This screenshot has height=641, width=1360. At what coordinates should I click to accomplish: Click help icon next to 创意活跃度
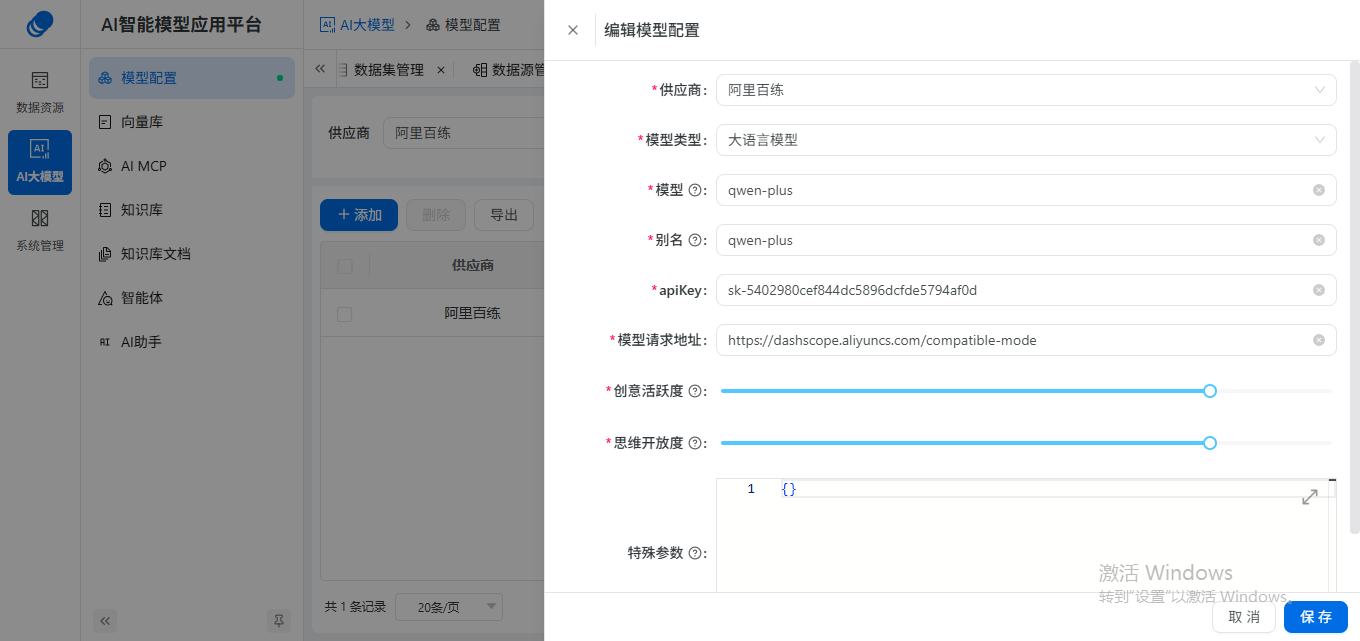pos(695,391)
